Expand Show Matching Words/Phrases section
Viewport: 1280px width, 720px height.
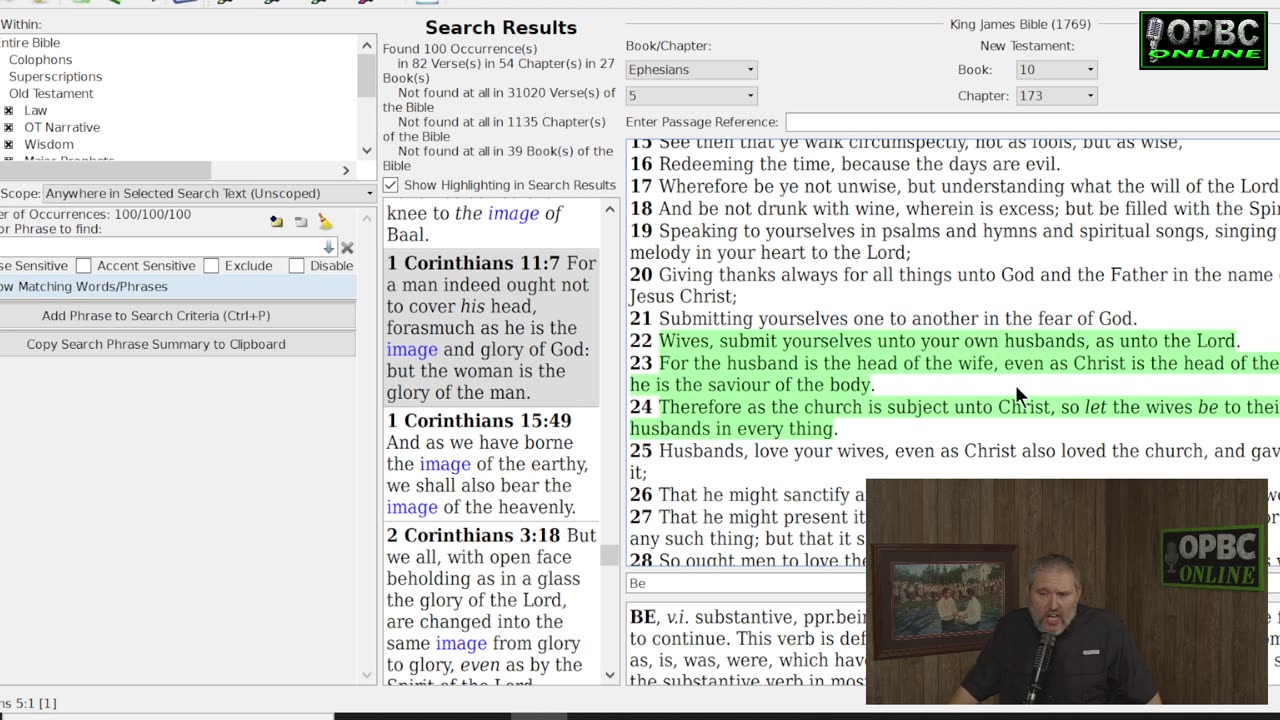[178, 287]
